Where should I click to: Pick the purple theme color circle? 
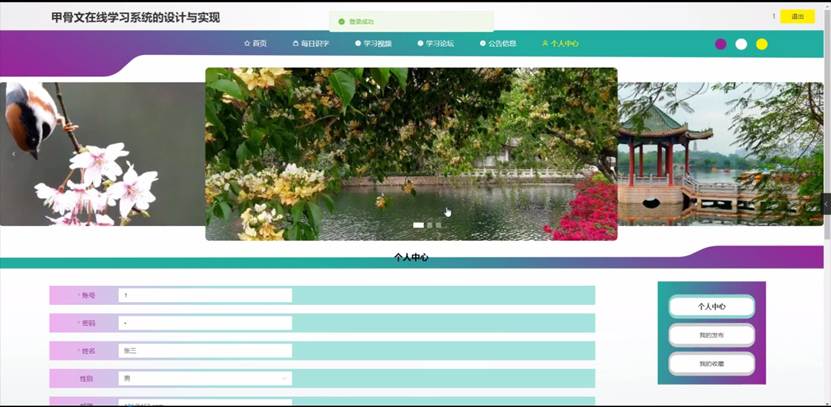click(x=720, y=44)
